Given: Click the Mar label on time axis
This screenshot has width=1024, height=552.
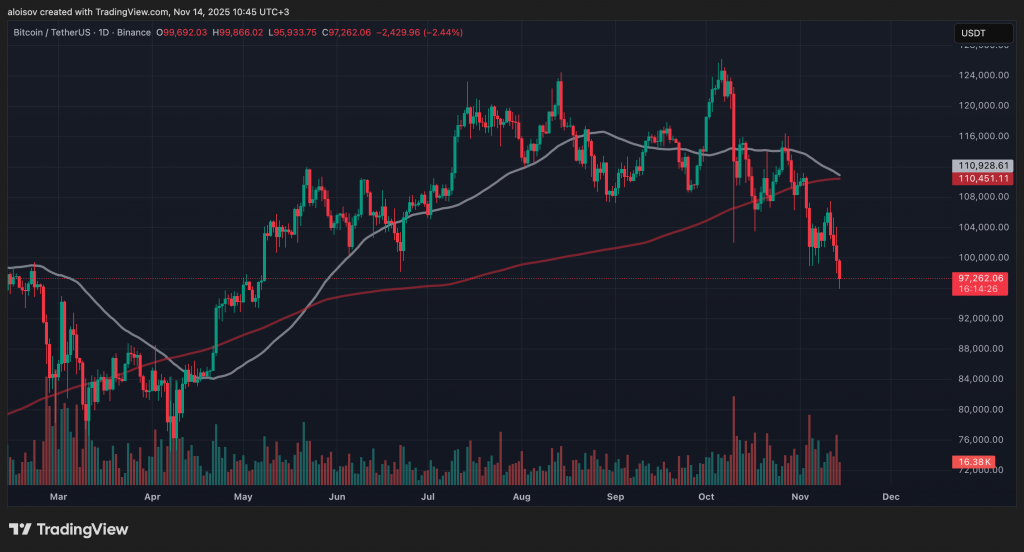Looking at the screenshot, I should pyautogui.click(x=58, y=496).
